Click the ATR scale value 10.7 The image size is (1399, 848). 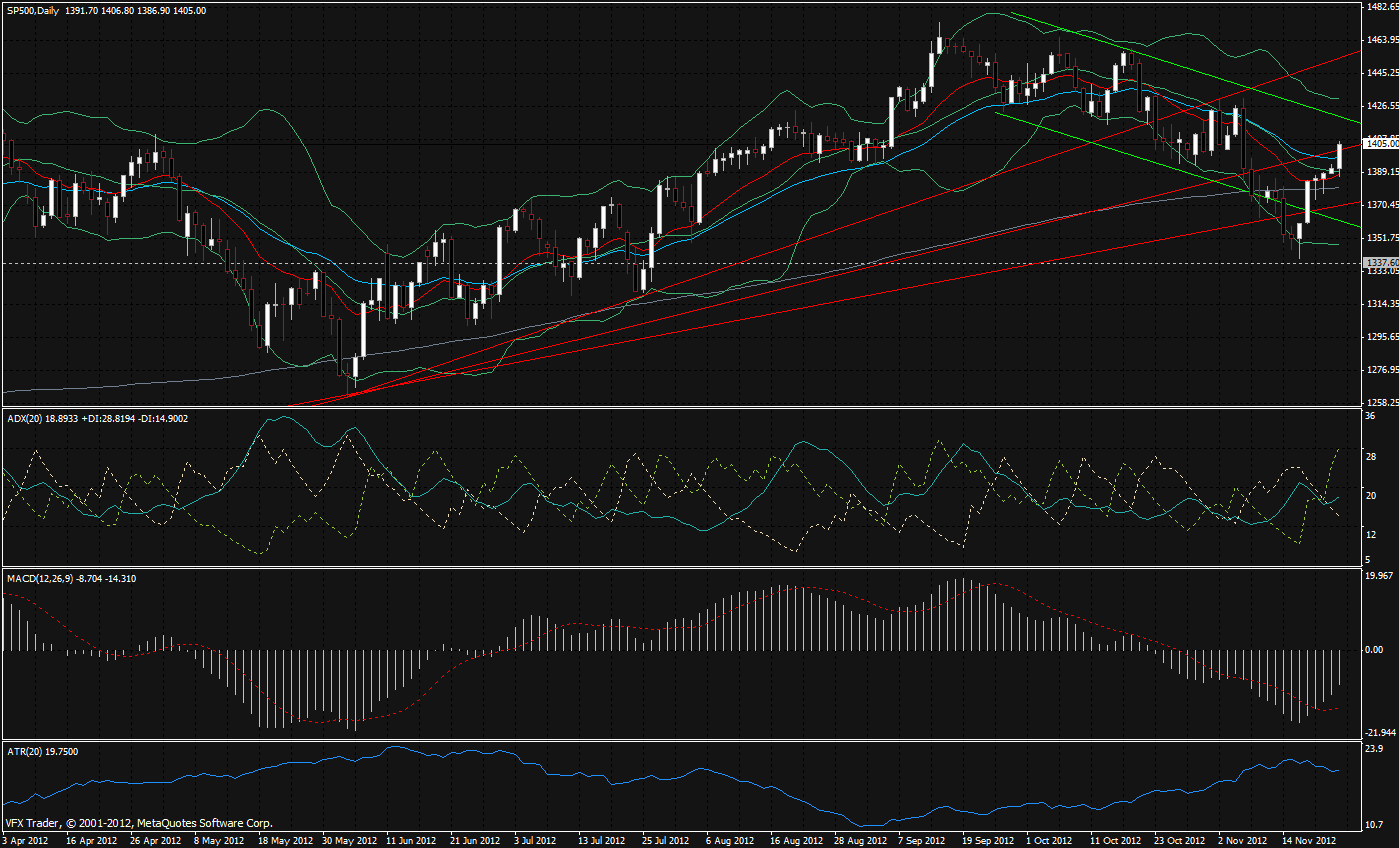click(x=1373, y=825)
